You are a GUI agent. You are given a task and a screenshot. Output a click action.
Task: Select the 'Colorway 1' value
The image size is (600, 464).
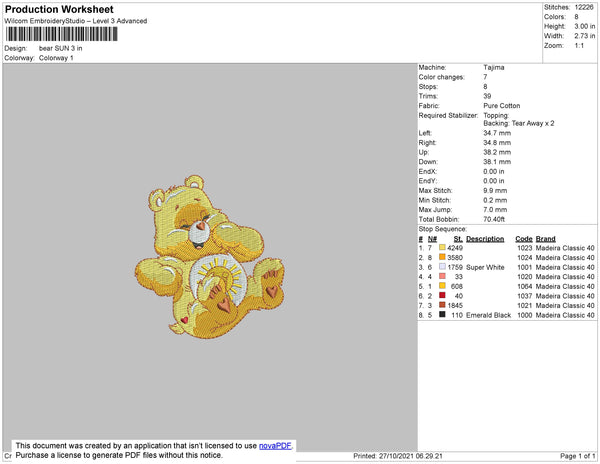click(x=56, y=58)
